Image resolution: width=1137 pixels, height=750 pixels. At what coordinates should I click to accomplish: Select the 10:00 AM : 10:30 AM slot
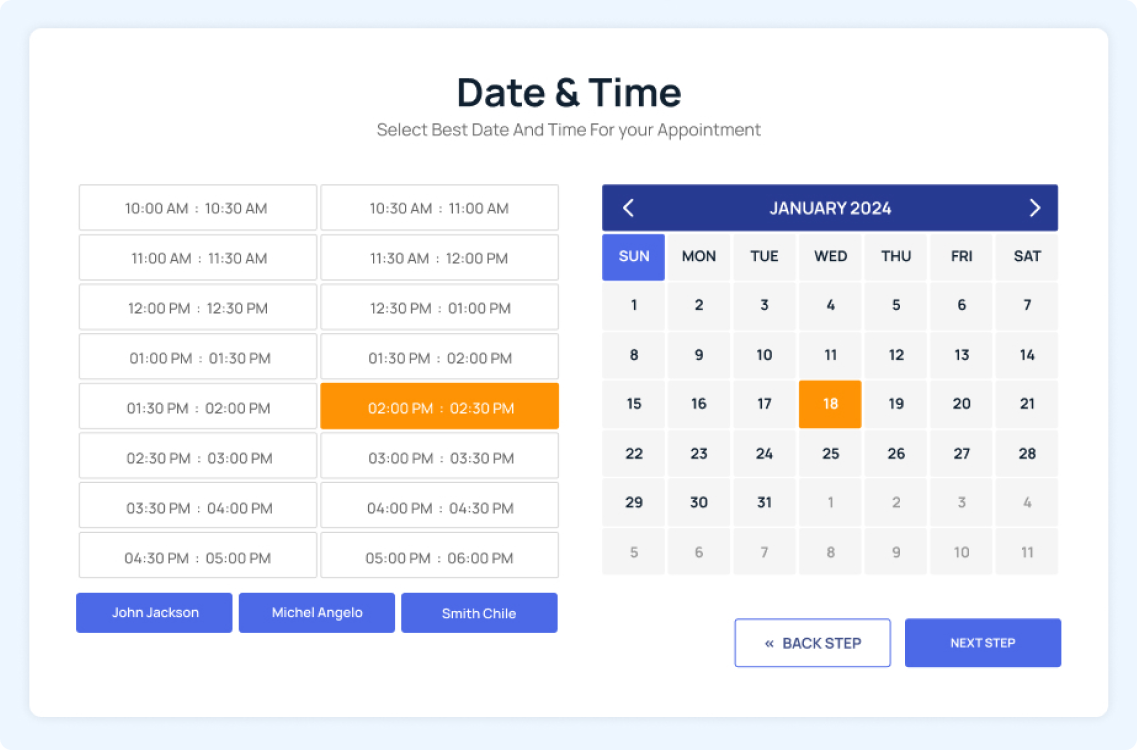click(197, 208)
